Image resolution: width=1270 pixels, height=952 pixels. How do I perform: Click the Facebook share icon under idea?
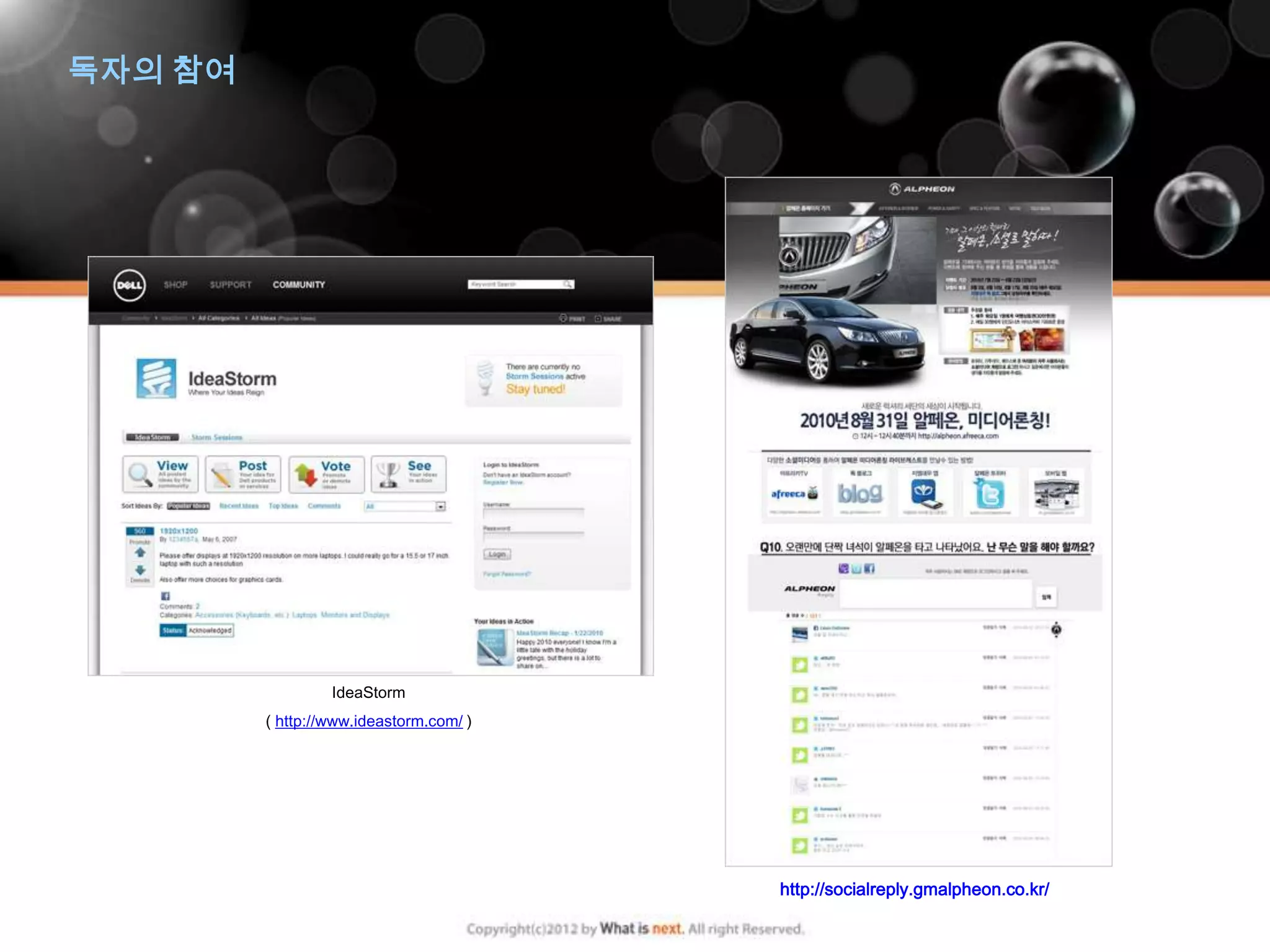tap(165, 596)
